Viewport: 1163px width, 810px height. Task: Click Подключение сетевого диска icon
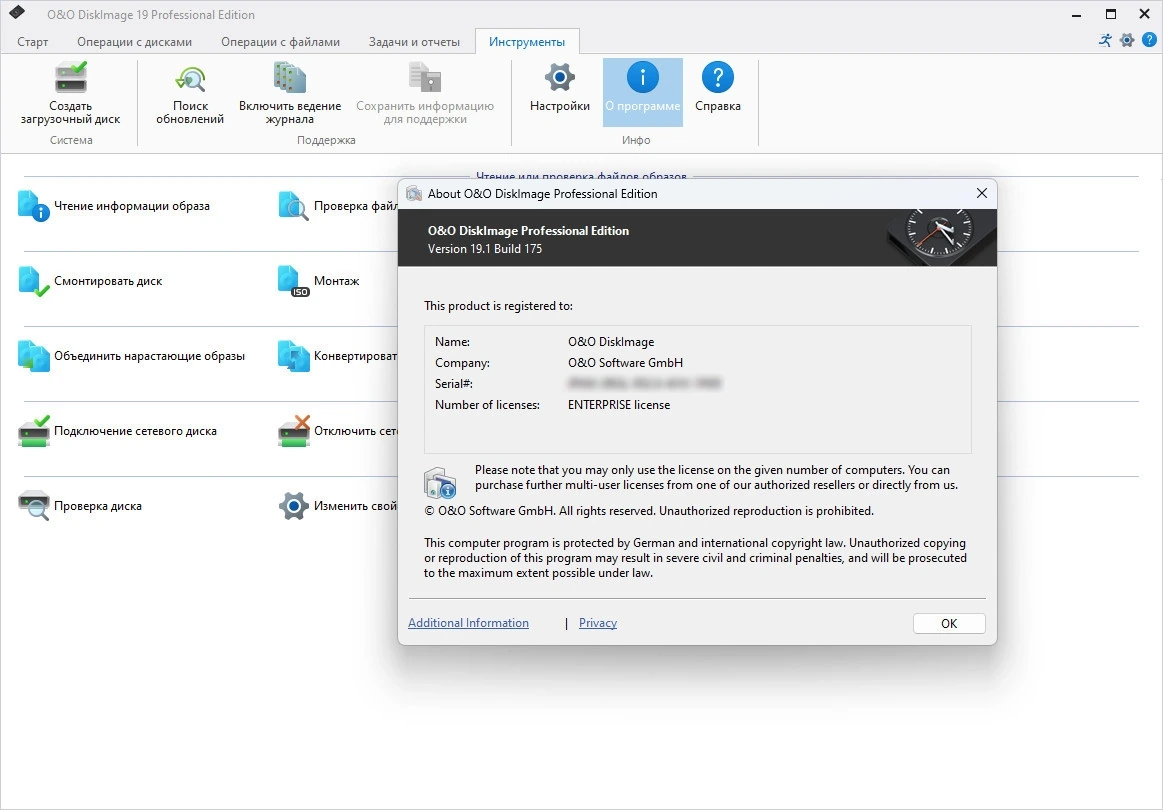pyautogui.click(x=33, y=431)
